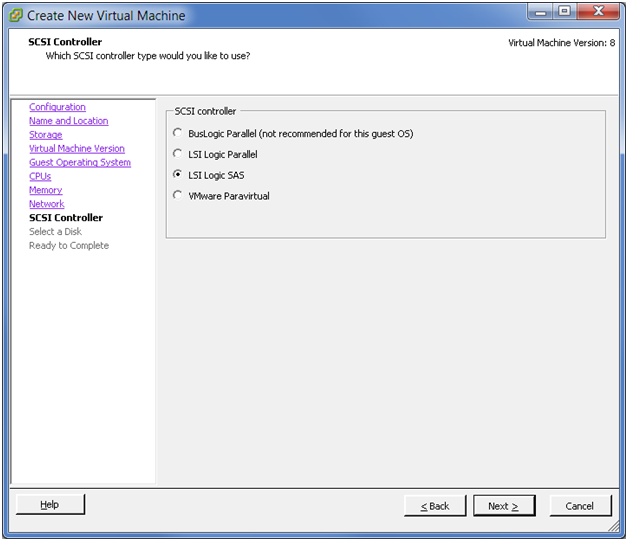Screen dimensions: 628x541
Task: Open the Memory step link
Action: (45, 190)
